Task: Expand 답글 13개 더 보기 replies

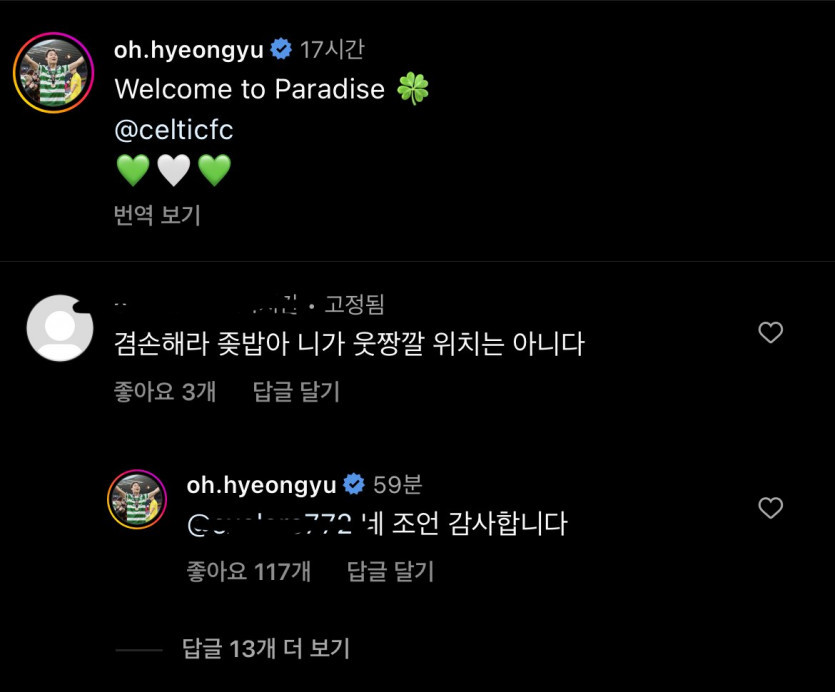Action: click(266, 648)
